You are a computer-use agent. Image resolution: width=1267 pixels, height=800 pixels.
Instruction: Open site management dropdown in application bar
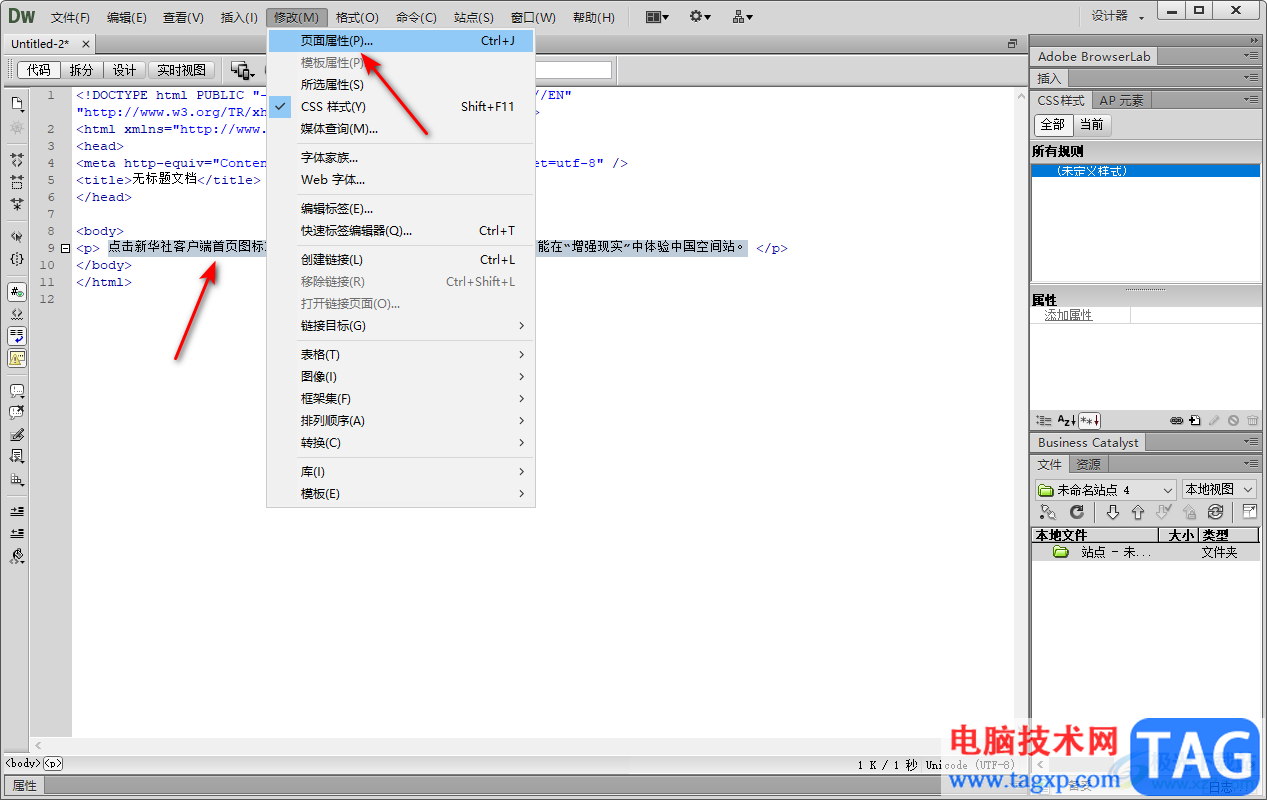743,17
